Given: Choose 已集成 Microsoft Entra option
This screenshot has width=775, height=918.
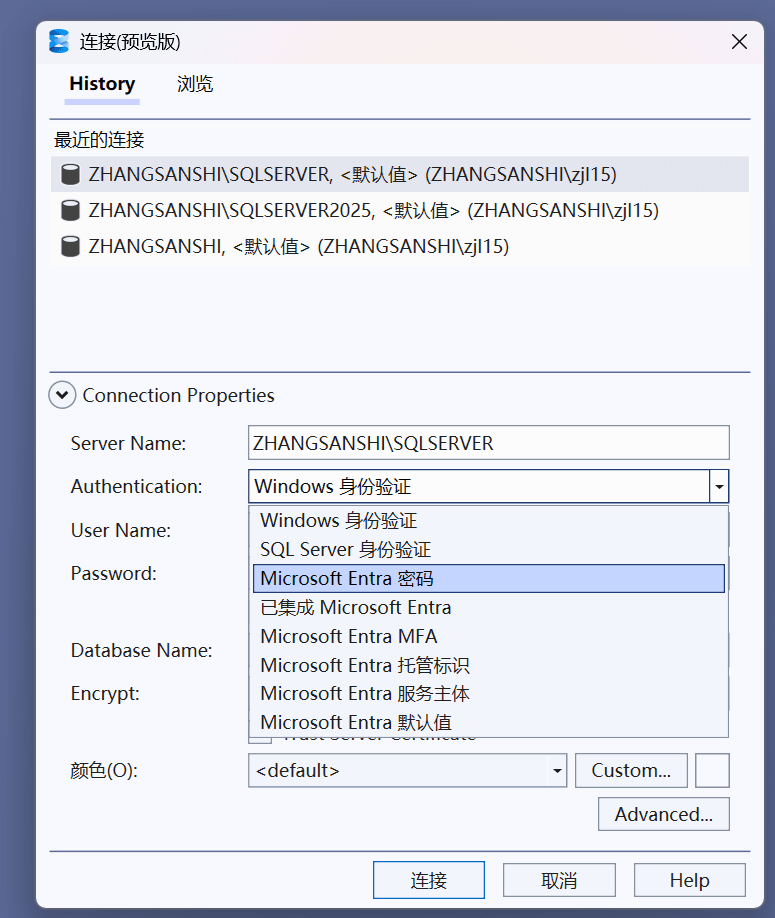Looking at the screenshot, I should tap(489, 608).
